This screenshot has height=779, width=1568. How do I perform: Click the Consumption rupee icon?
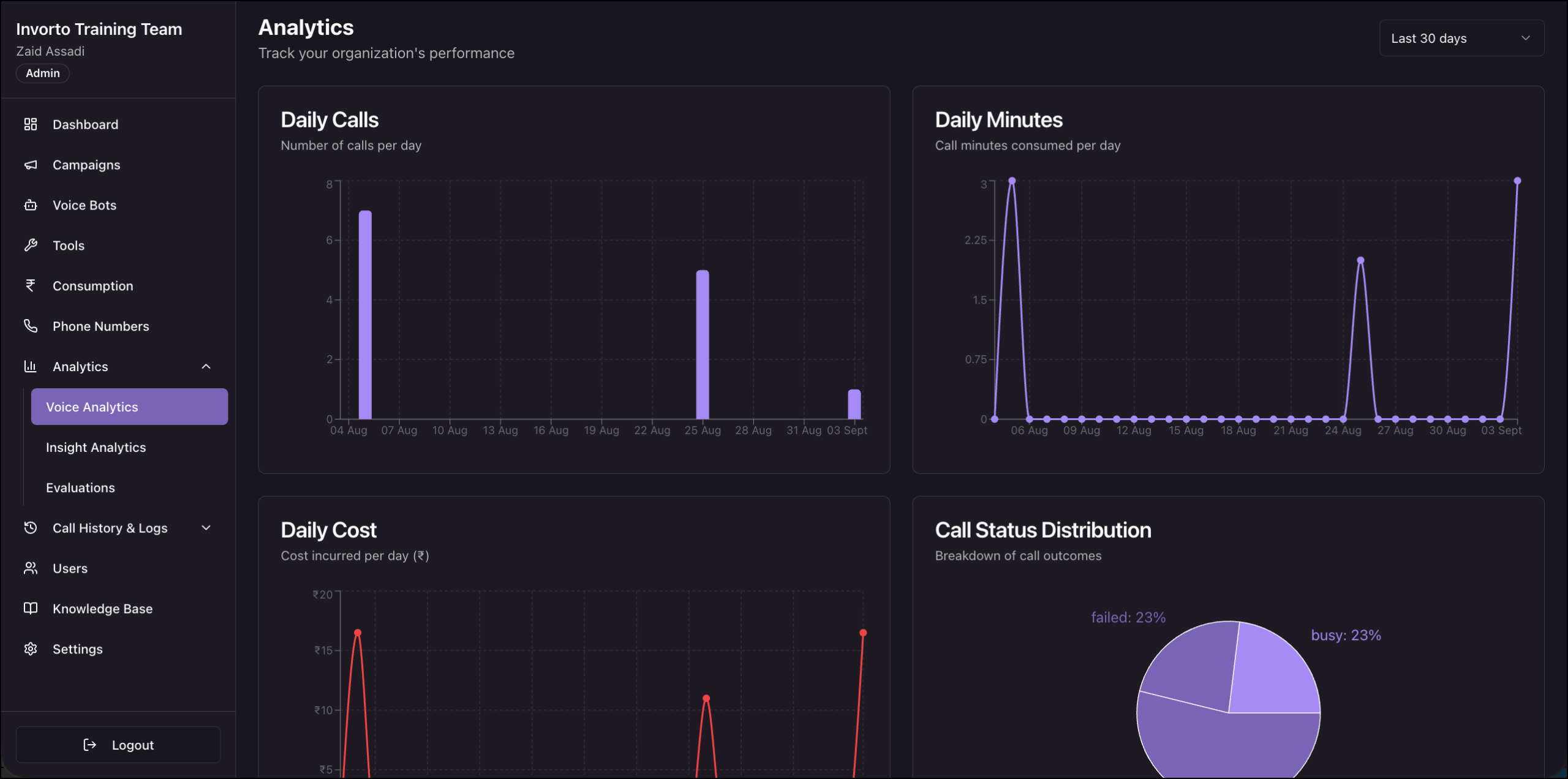click(31, 286)
